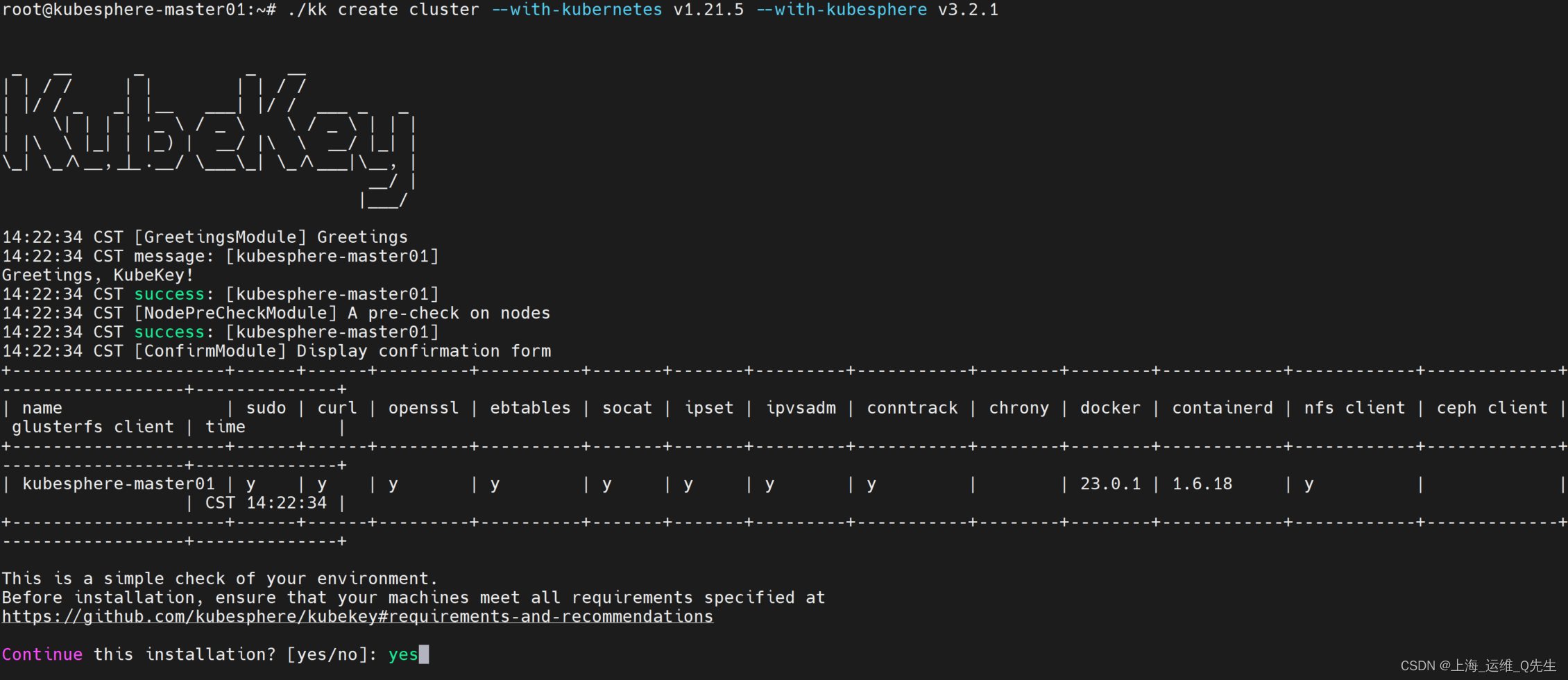Select the --with-kubernetes flag text
Image resolution: width=1568 pixels, height=680 pixels.
click(577, 10)
